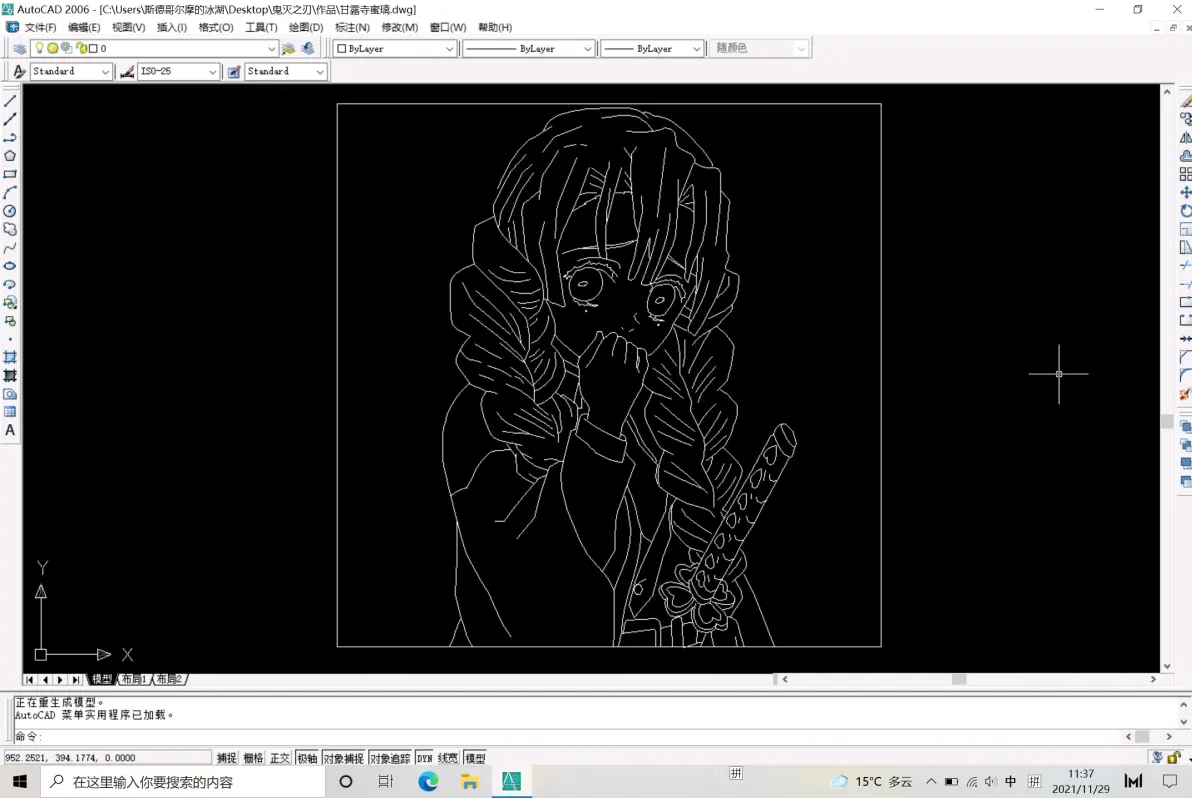Toggle 线宽 lineweight display
Viewport: 1192px width, 798px height.
[448, 758]
